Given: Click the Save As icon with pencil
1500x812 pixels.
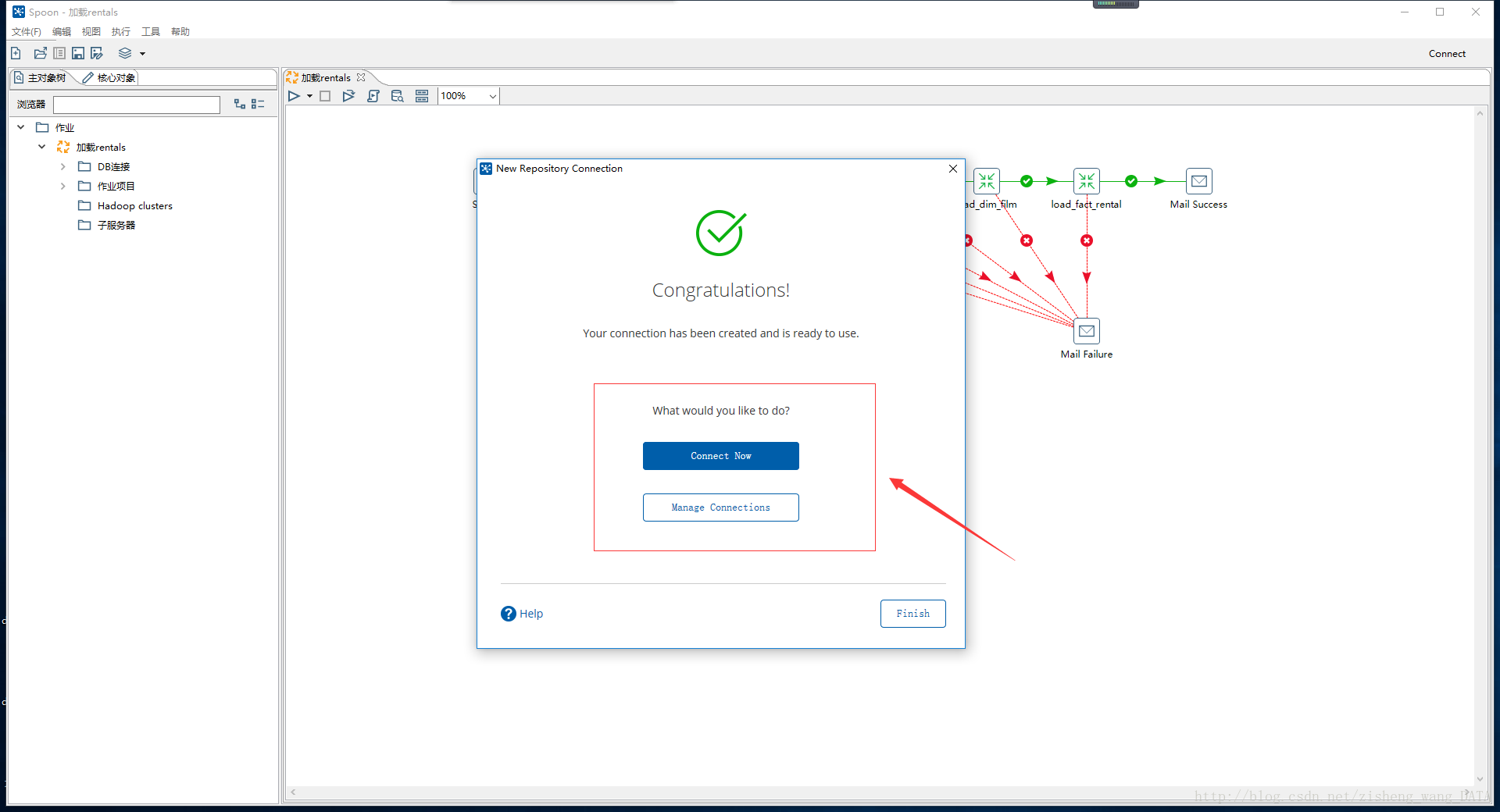Looking at the screenshot, I should (97, 53).
